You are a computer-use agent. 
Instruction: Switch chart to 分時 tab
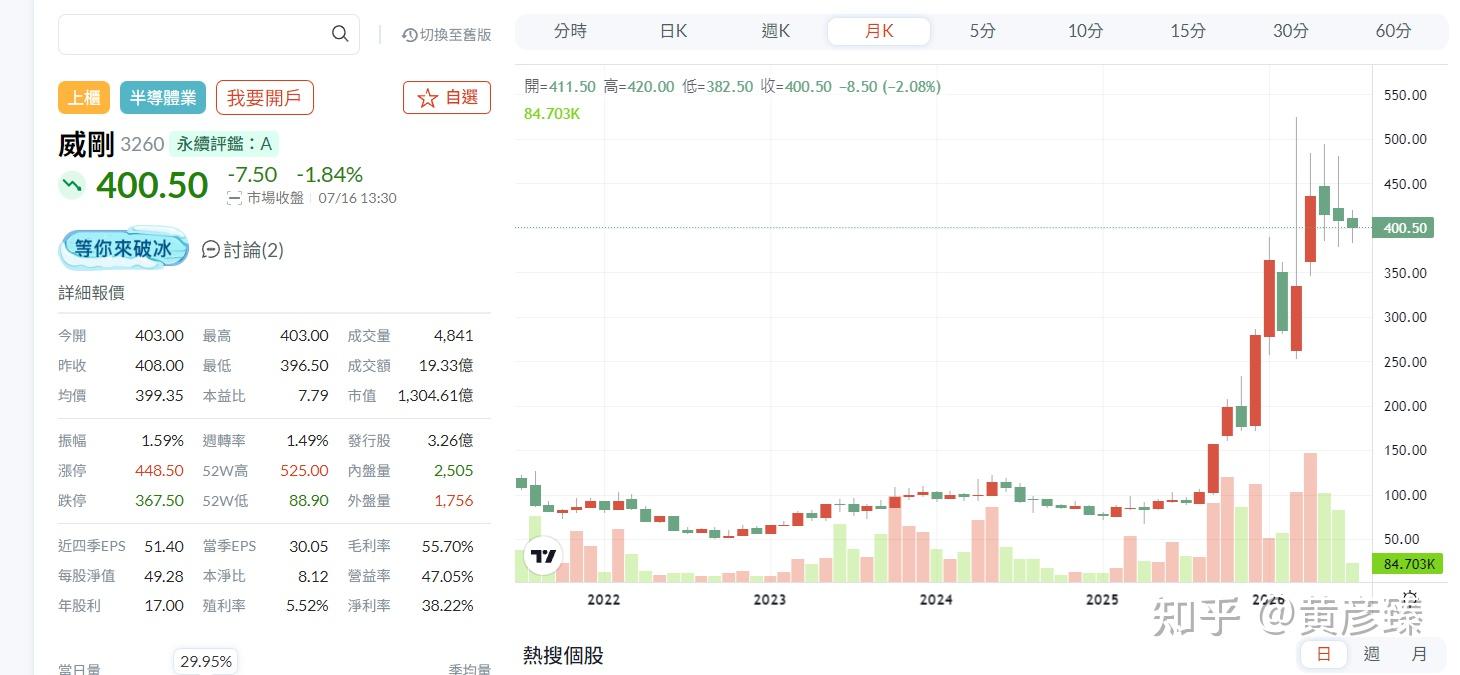570,31
